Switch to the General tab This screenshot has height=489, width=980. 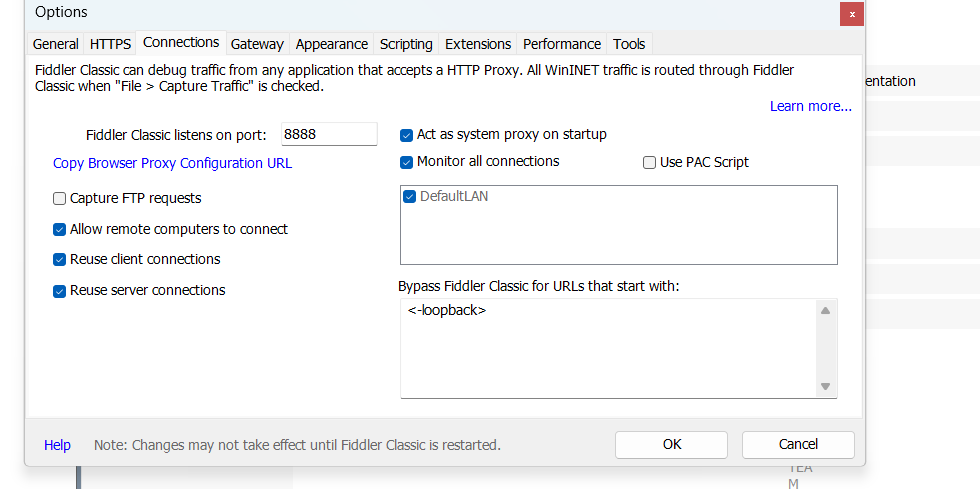pyautogui.click(x=56, y=44)
